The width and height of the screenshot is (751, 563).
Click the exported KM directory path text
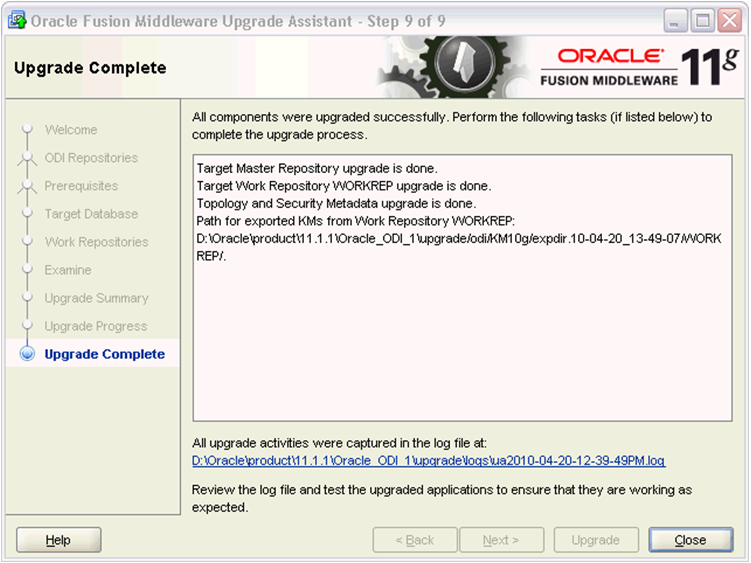[459, 247]
